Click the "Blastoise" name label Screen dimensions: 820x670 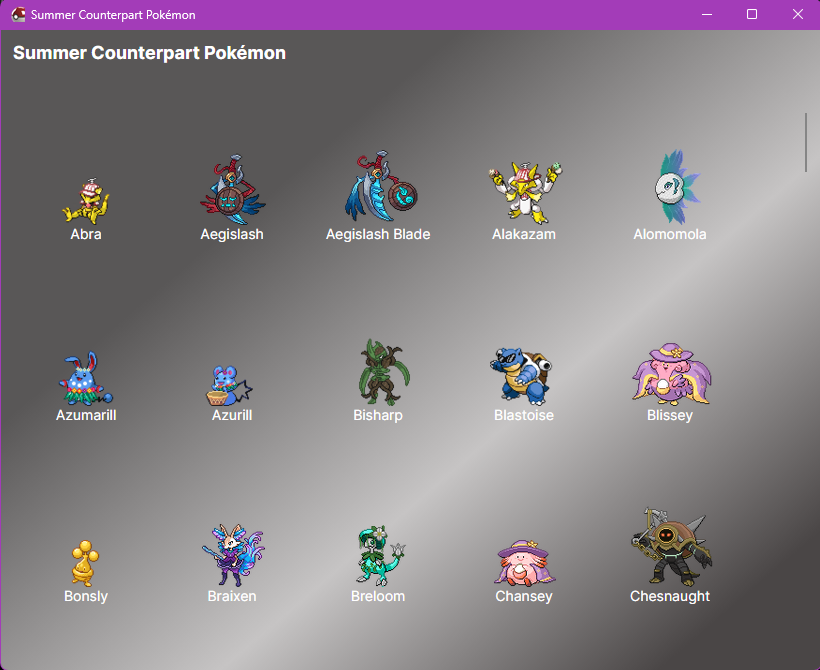[x=524, y=415]
